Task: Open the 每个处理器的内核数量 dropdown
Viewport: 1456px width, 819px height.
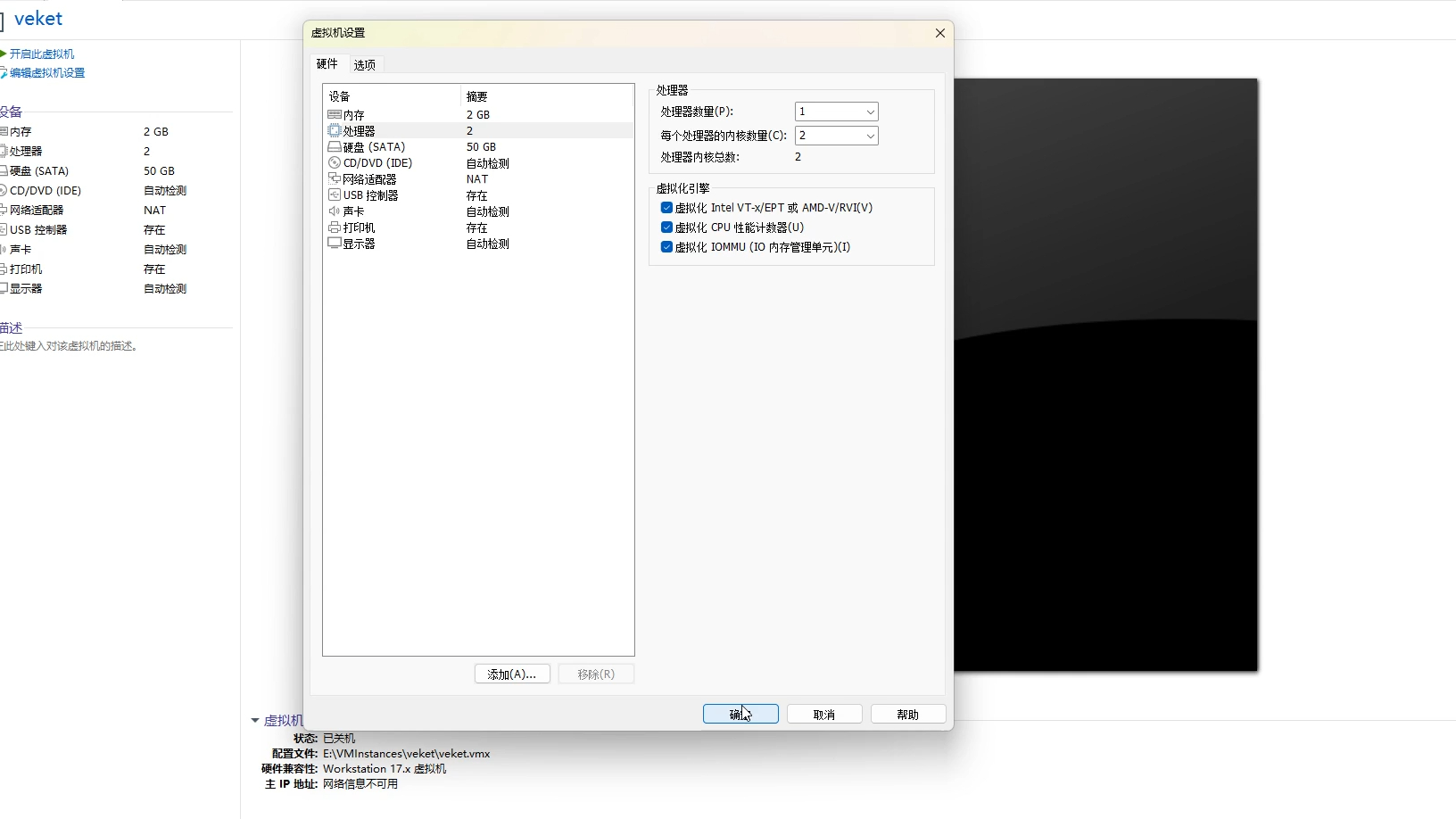Action: [x=836, y=136]
